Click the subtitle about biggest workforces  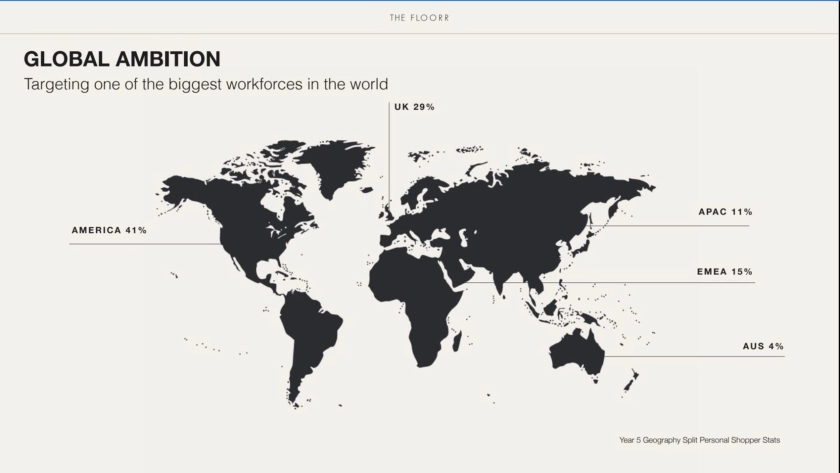[206, 84]
